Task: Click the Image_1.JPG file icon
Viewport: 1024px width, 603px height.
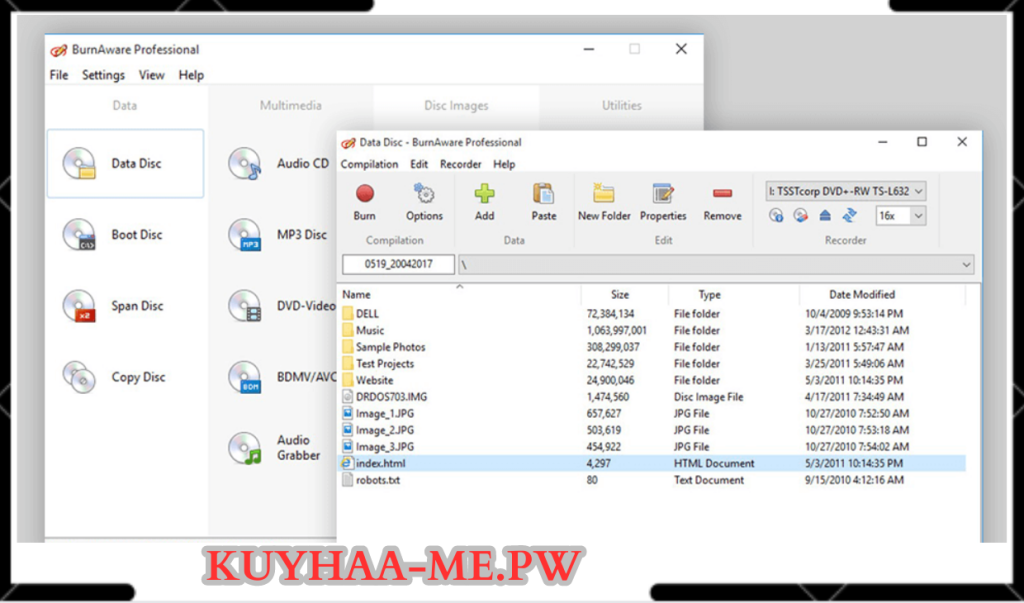Action: 347,414
